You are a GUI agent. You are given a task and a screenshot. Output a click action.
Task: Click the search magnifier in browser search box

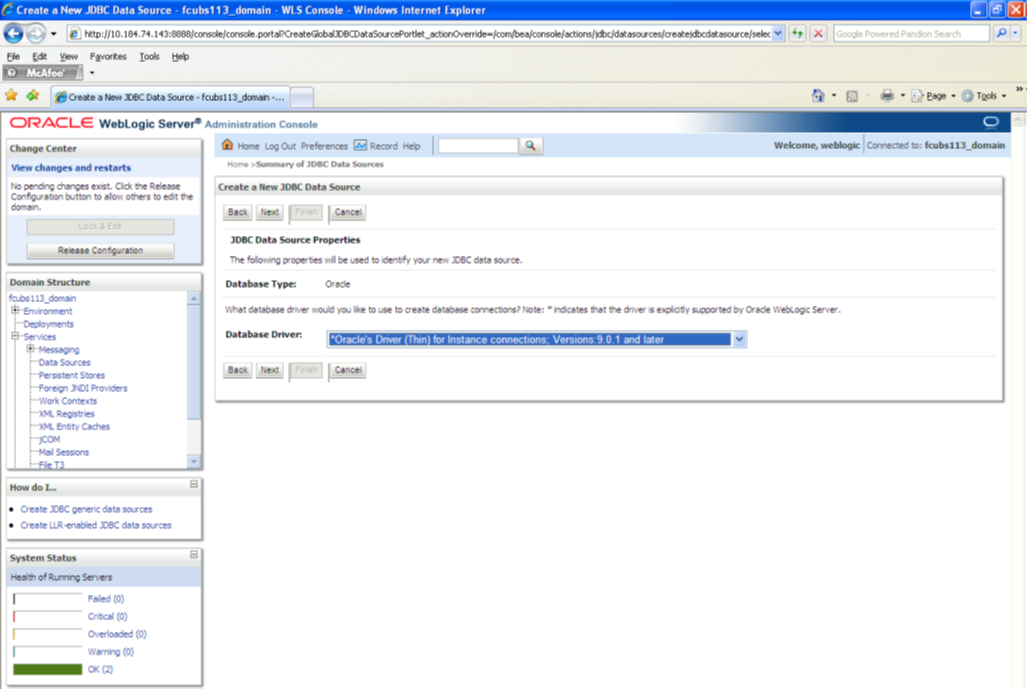point(1001,33)
